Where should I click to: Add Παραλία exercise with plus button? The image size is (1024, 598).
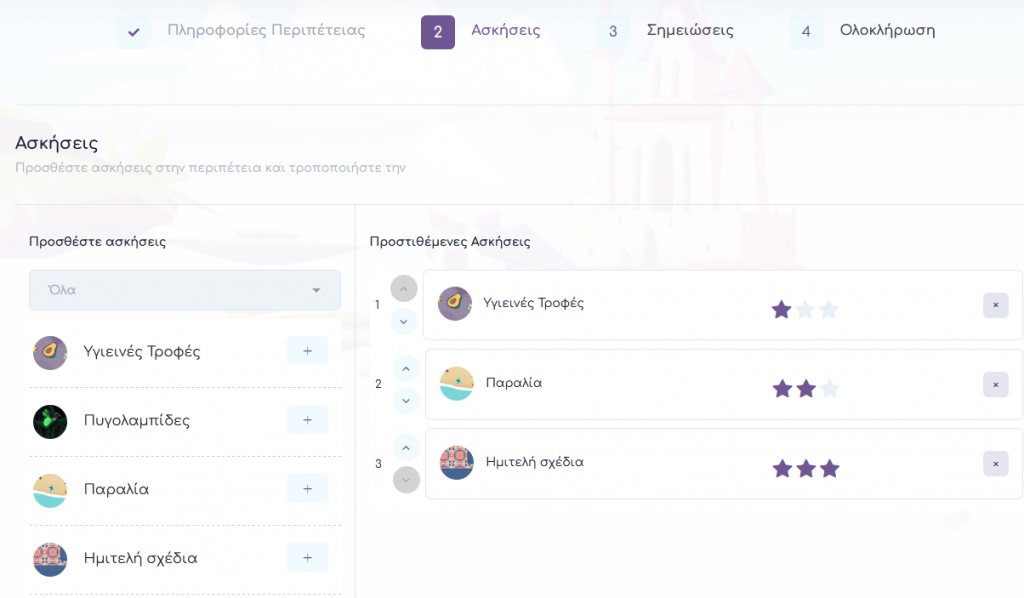coord(307,489)
